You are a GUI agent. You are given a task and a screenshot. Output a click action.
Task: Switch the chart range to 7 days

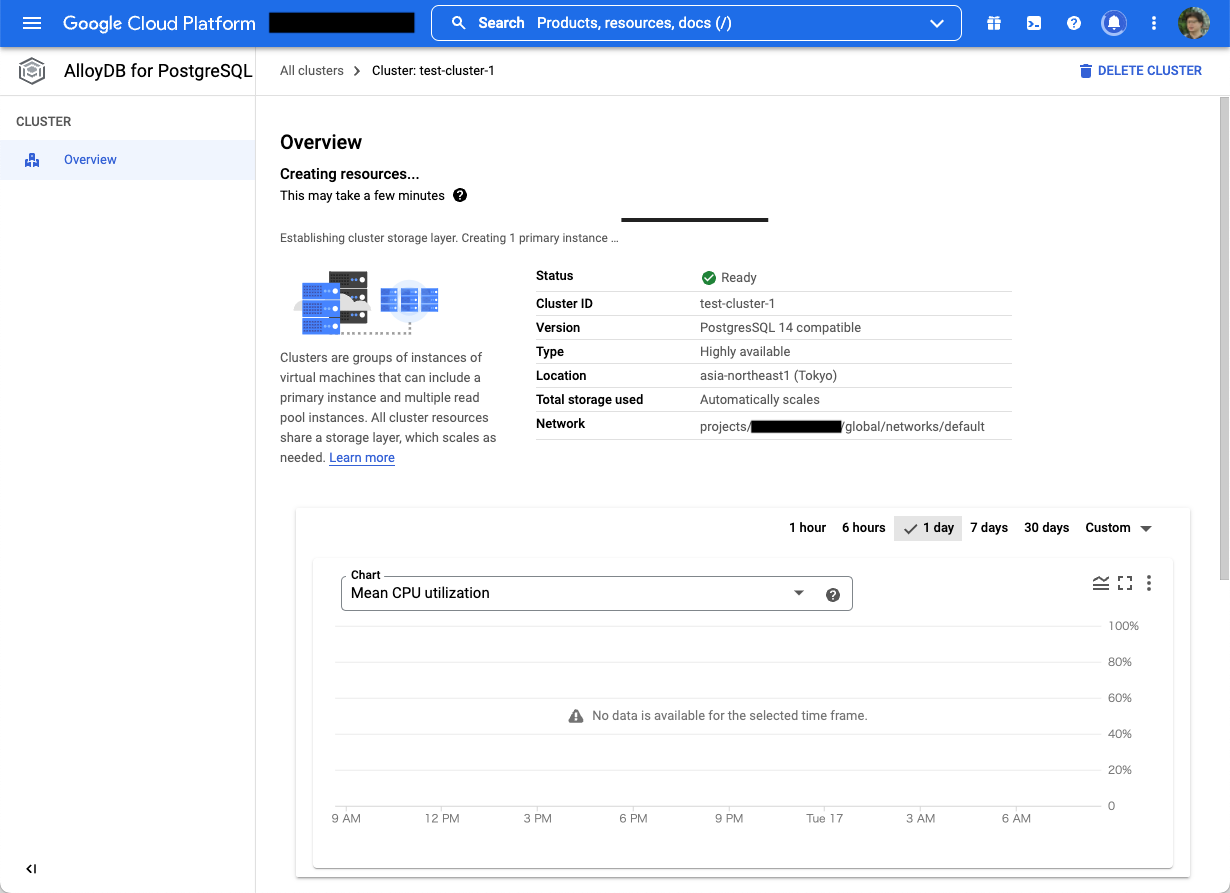989,527
